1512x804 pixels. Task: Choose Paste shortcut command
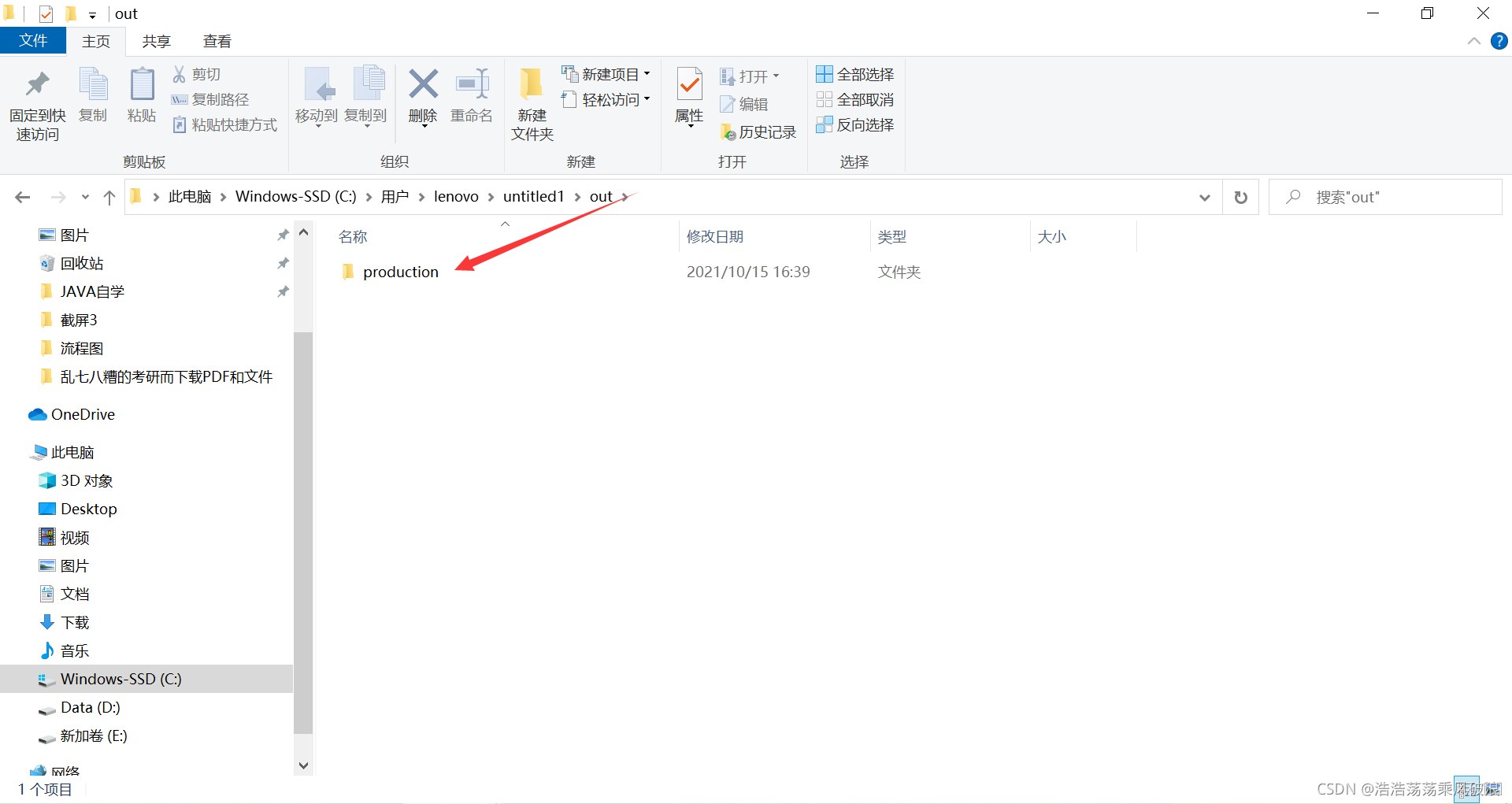point(224,124)
